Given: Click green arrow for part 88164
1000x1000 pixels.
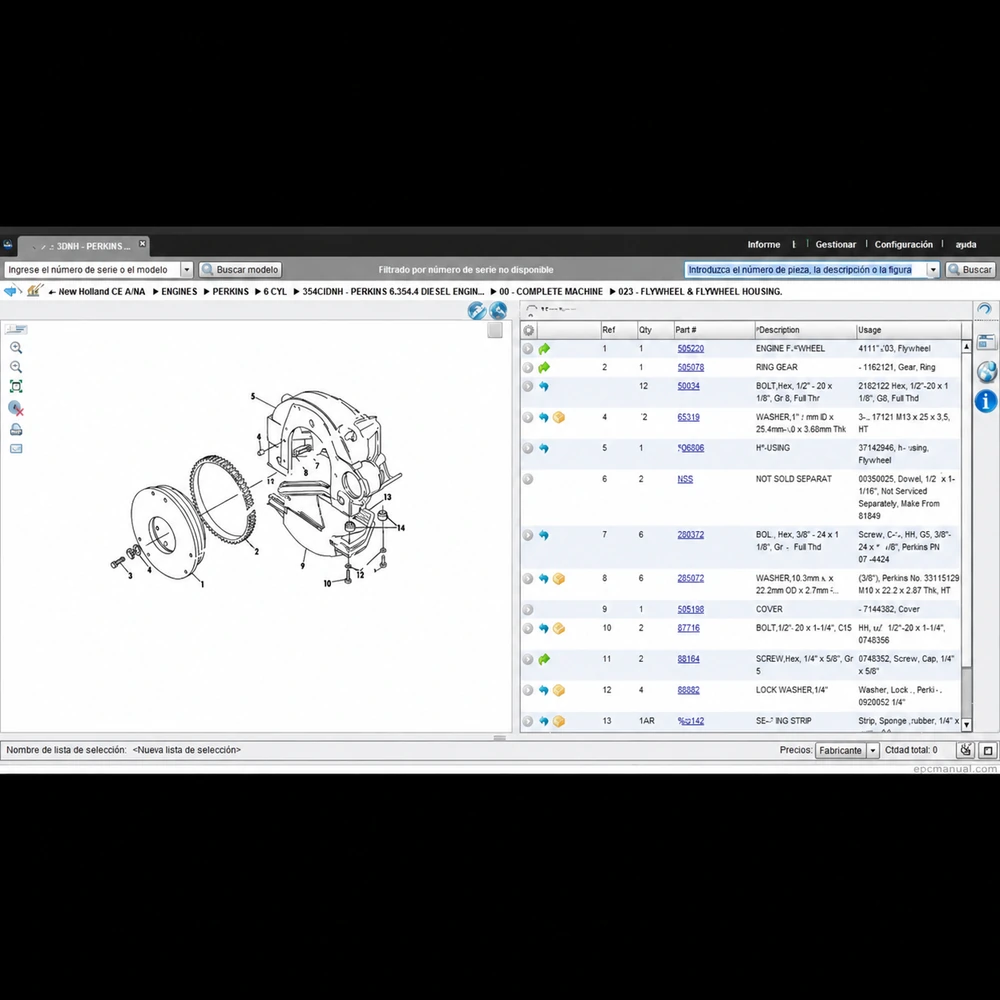Looking at the screenshot, I should click(544, 659).
